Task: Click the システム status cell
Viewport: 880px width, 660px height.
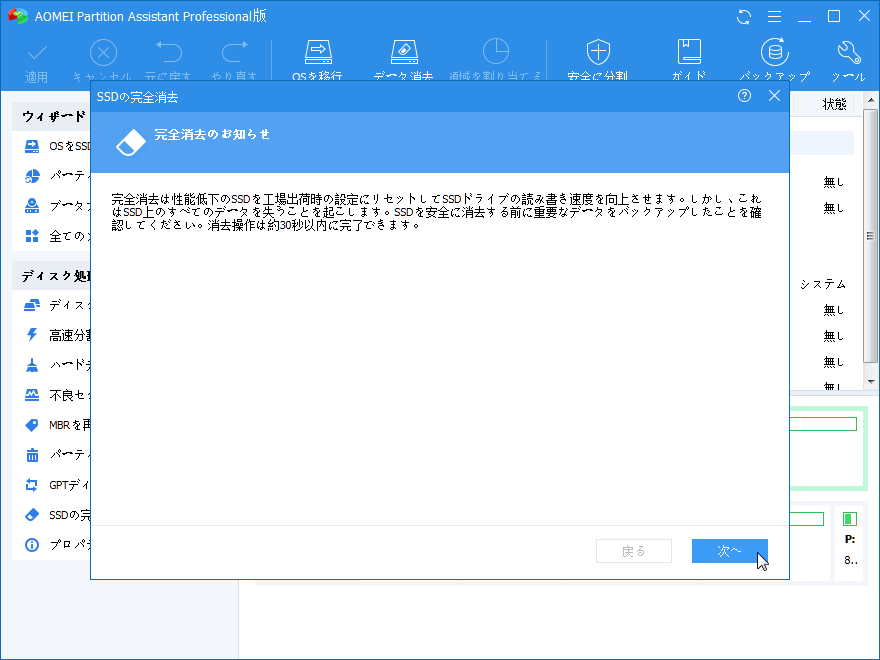Action: (x=823, y=285)
